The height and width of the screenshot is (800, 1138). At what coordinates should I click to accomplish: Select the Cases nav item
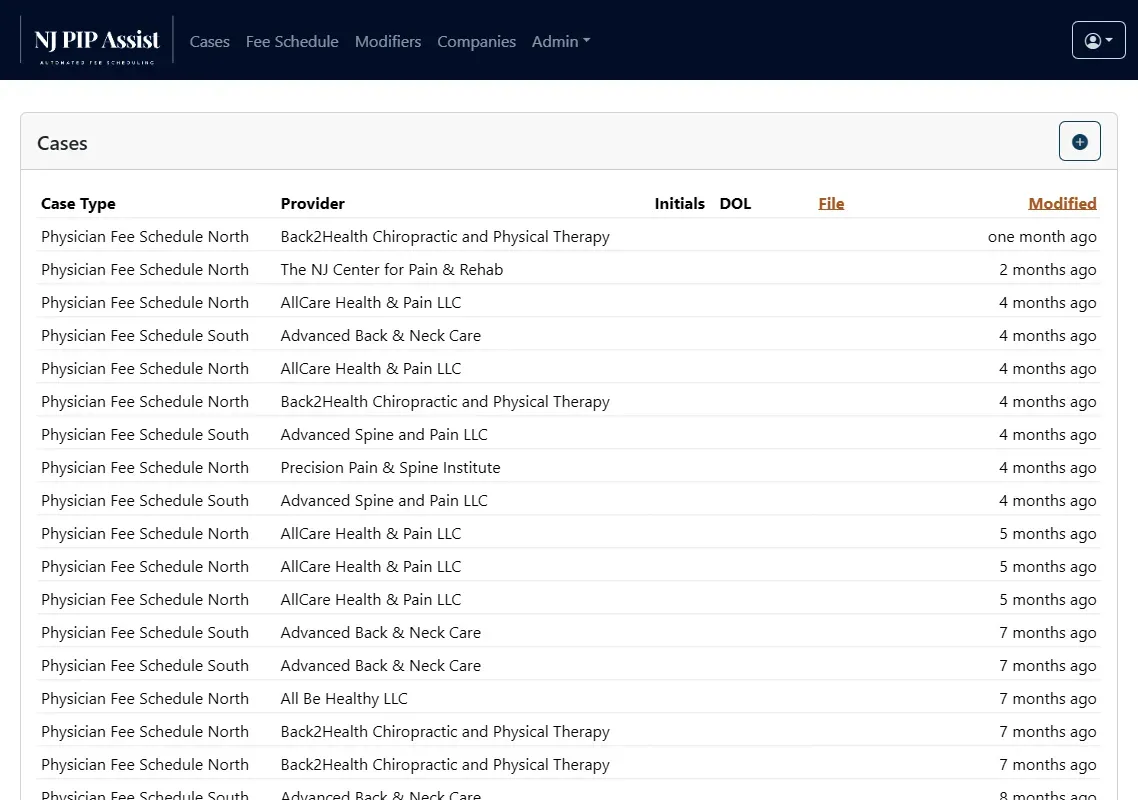coord(210,41)
